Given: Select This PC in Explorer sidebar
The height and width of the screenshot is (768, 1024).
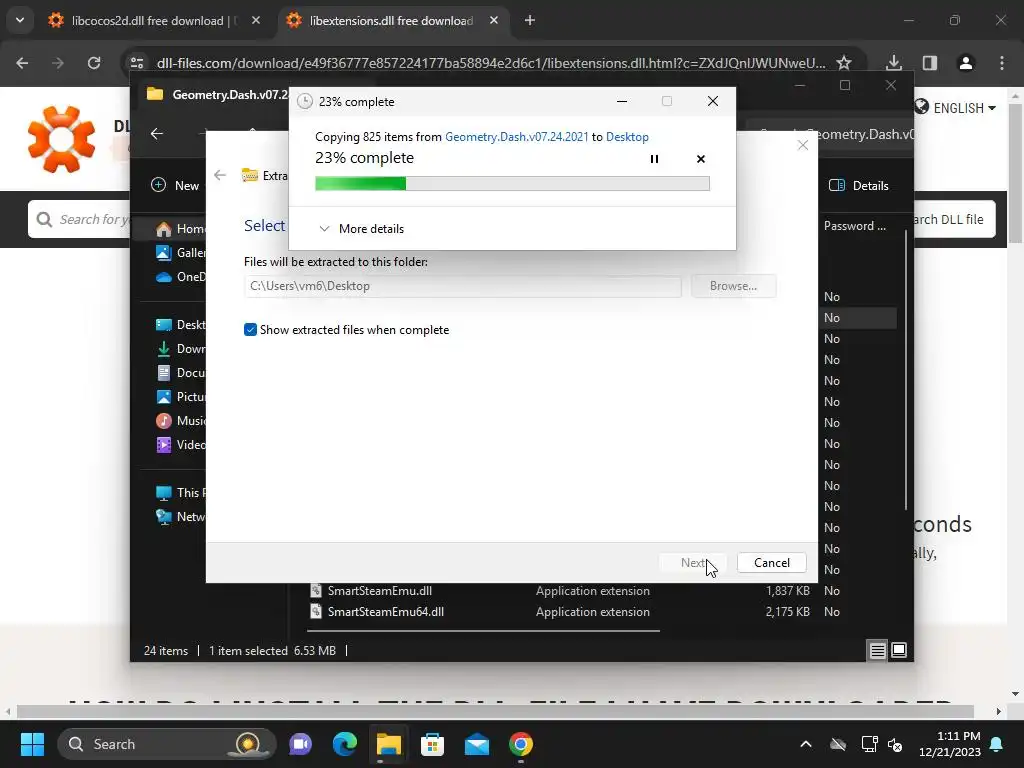Looking at the screenshot, I should 180,492.
